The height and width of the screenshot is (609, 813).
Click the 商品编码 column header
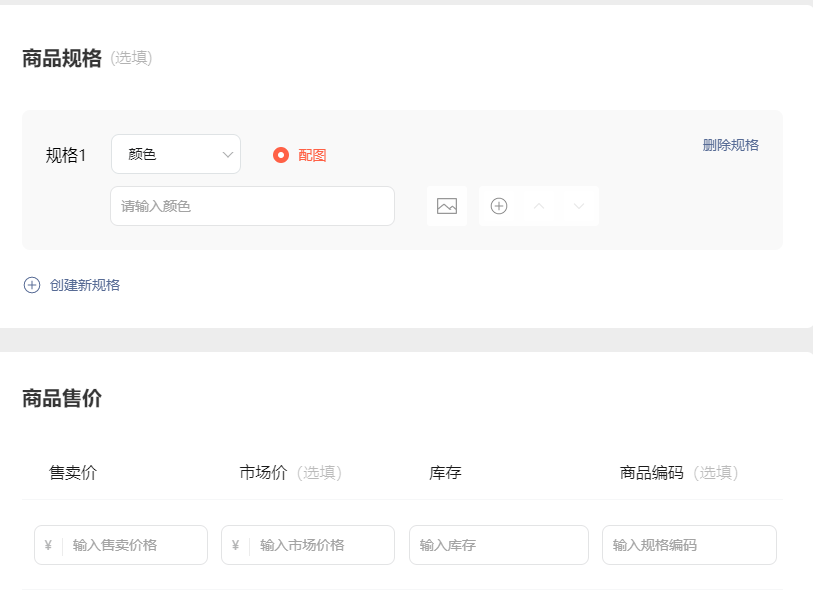tap(651, 473)
